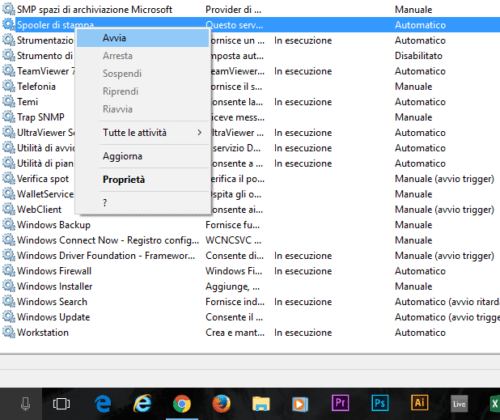This screenshot has height=420, width=500.
Task: Select the Windows Search service
Action: point(52,302)
